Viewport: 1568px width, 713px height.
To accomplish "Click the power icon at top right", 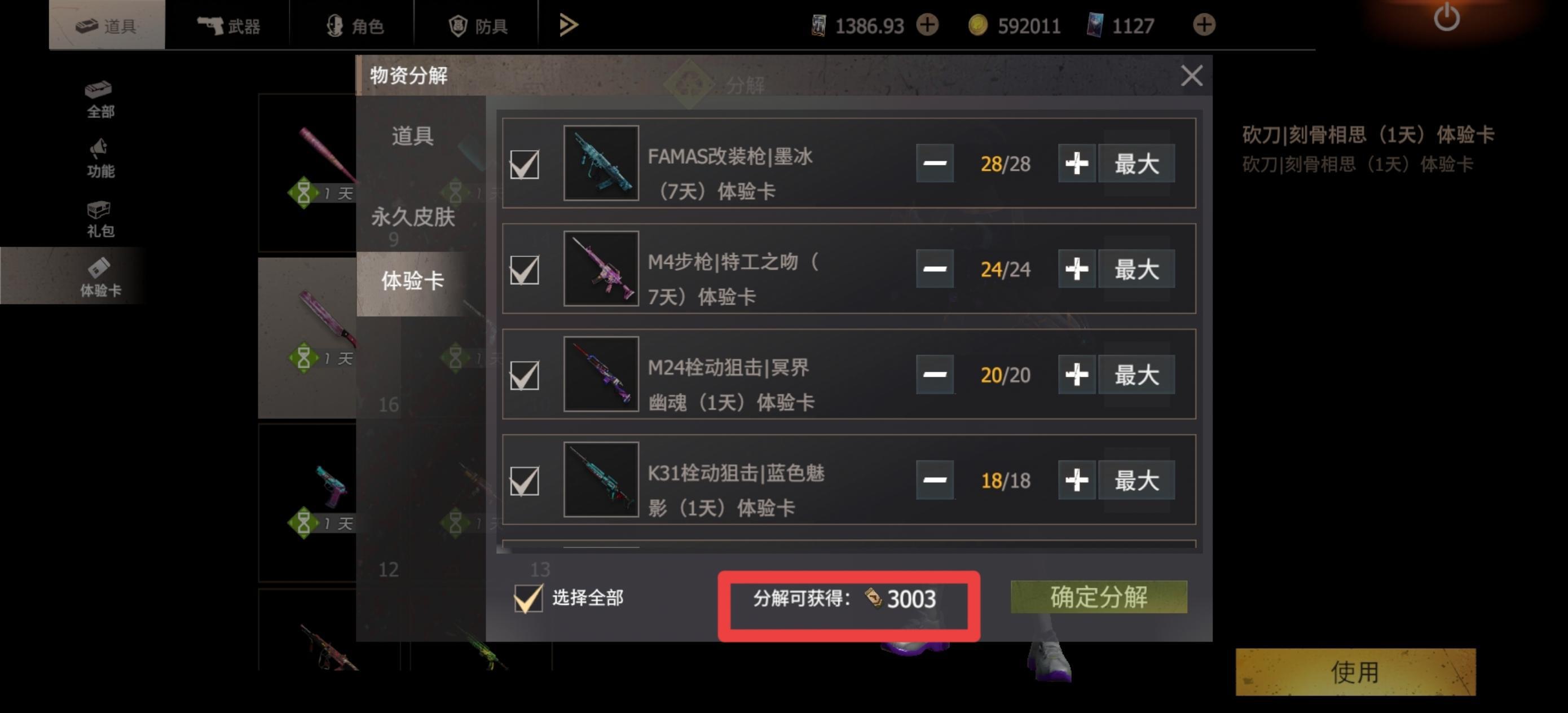I will click(1446, 17).
